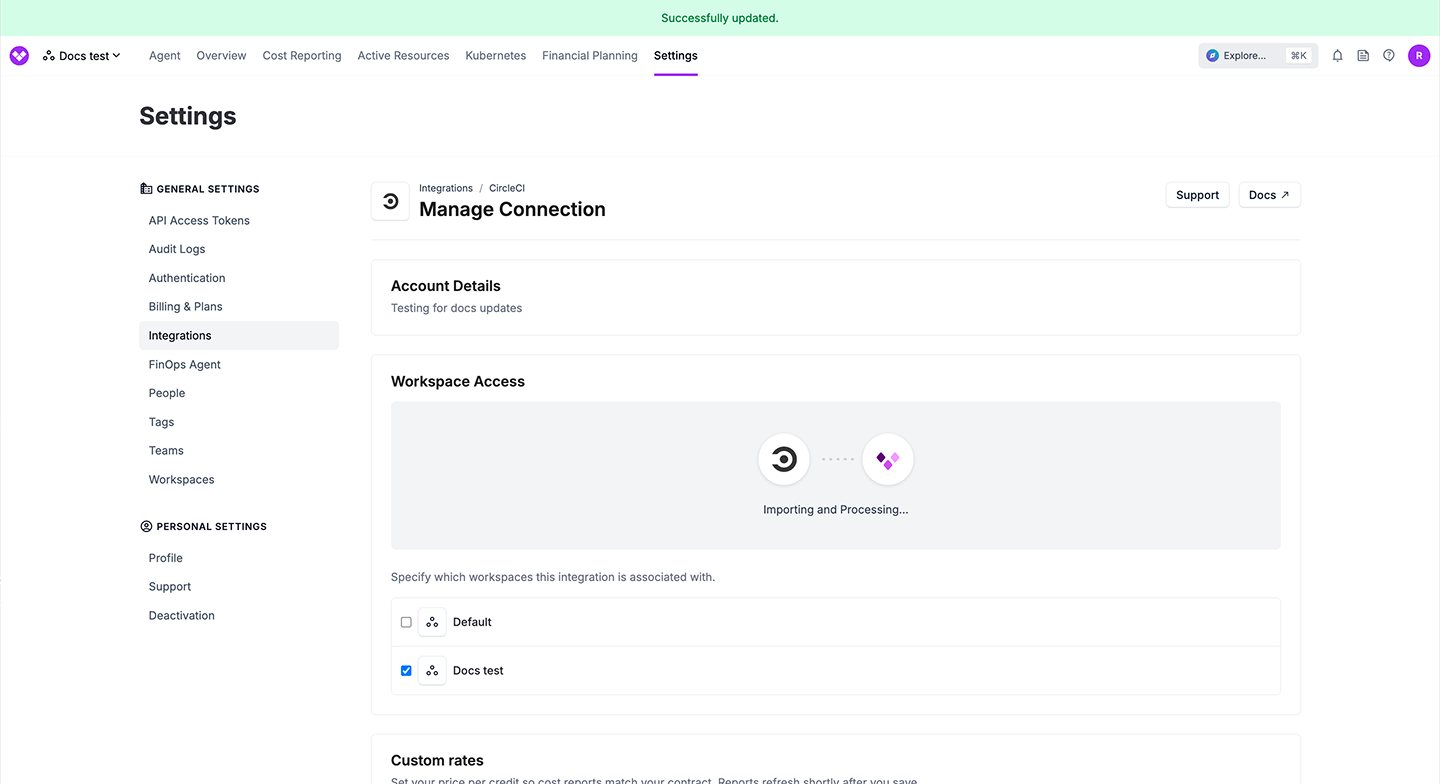The image size is (1440, 784).
Task: Open the Kubernetes tab
Action: coord(495,55)
